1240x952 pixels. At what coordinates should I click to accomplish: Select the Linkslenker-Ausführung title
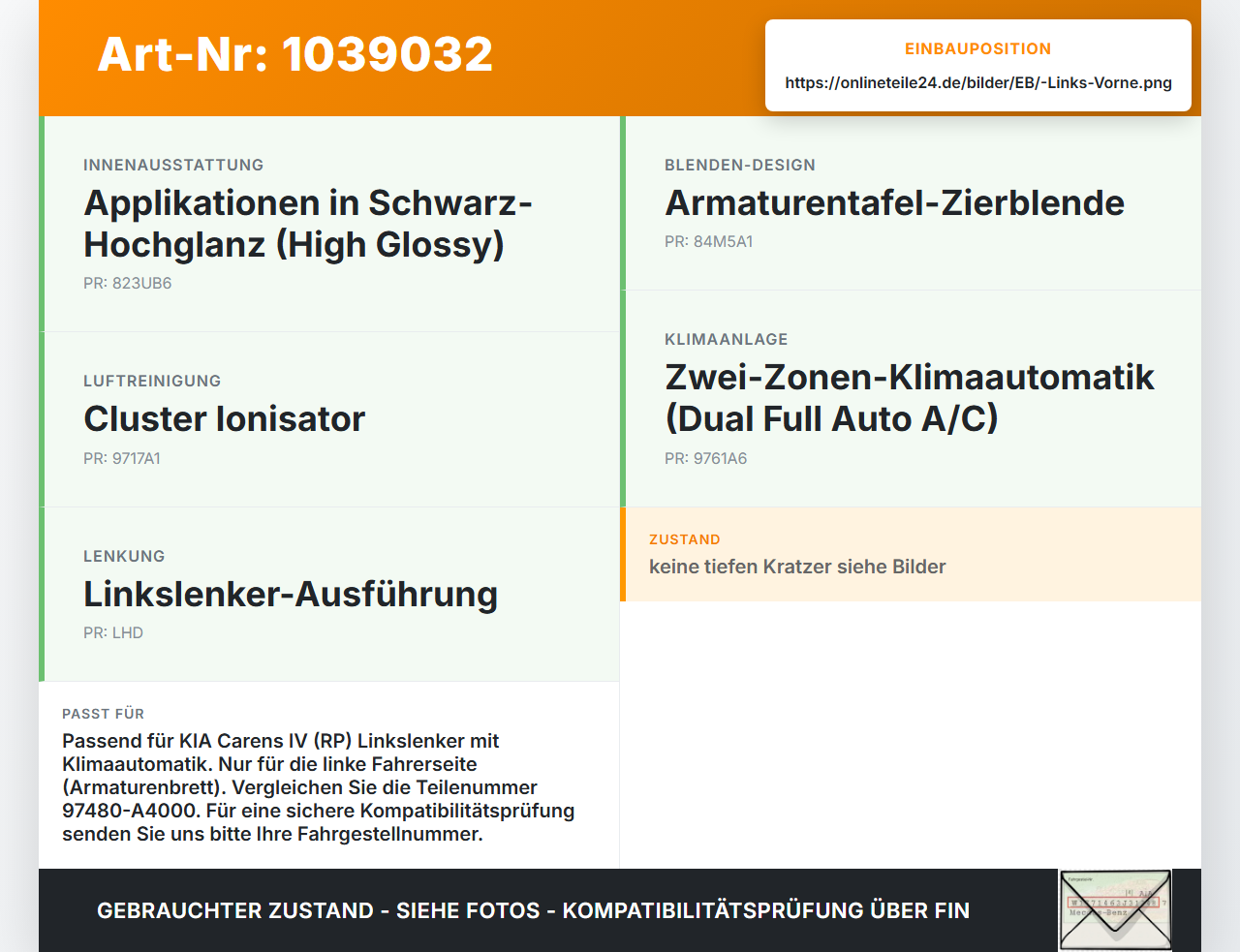[291, 594]
